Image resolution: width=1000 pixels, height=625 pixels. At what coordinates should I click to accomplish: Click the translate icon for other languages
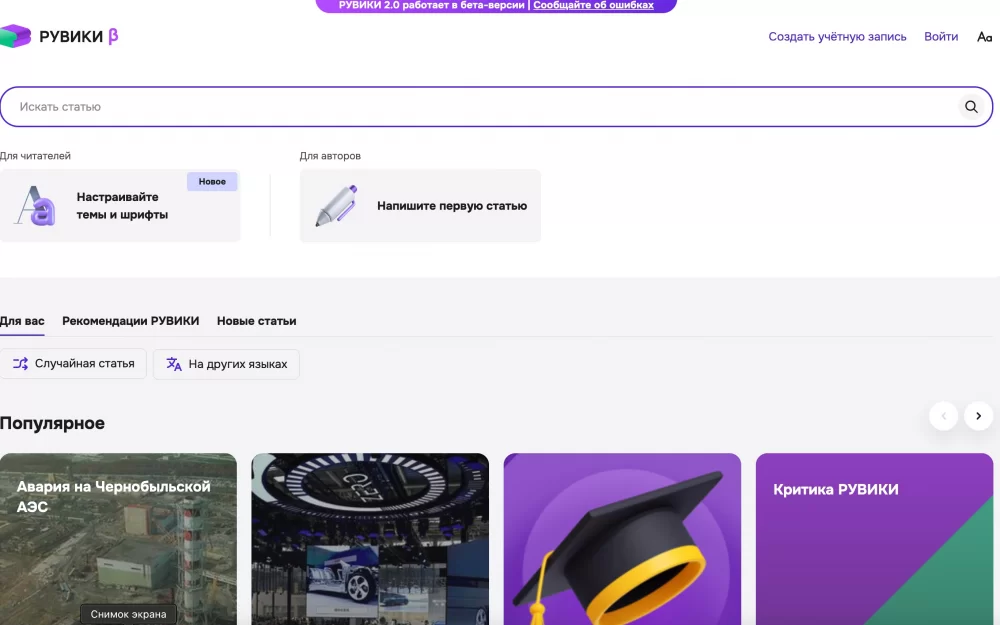coord(174,364)
